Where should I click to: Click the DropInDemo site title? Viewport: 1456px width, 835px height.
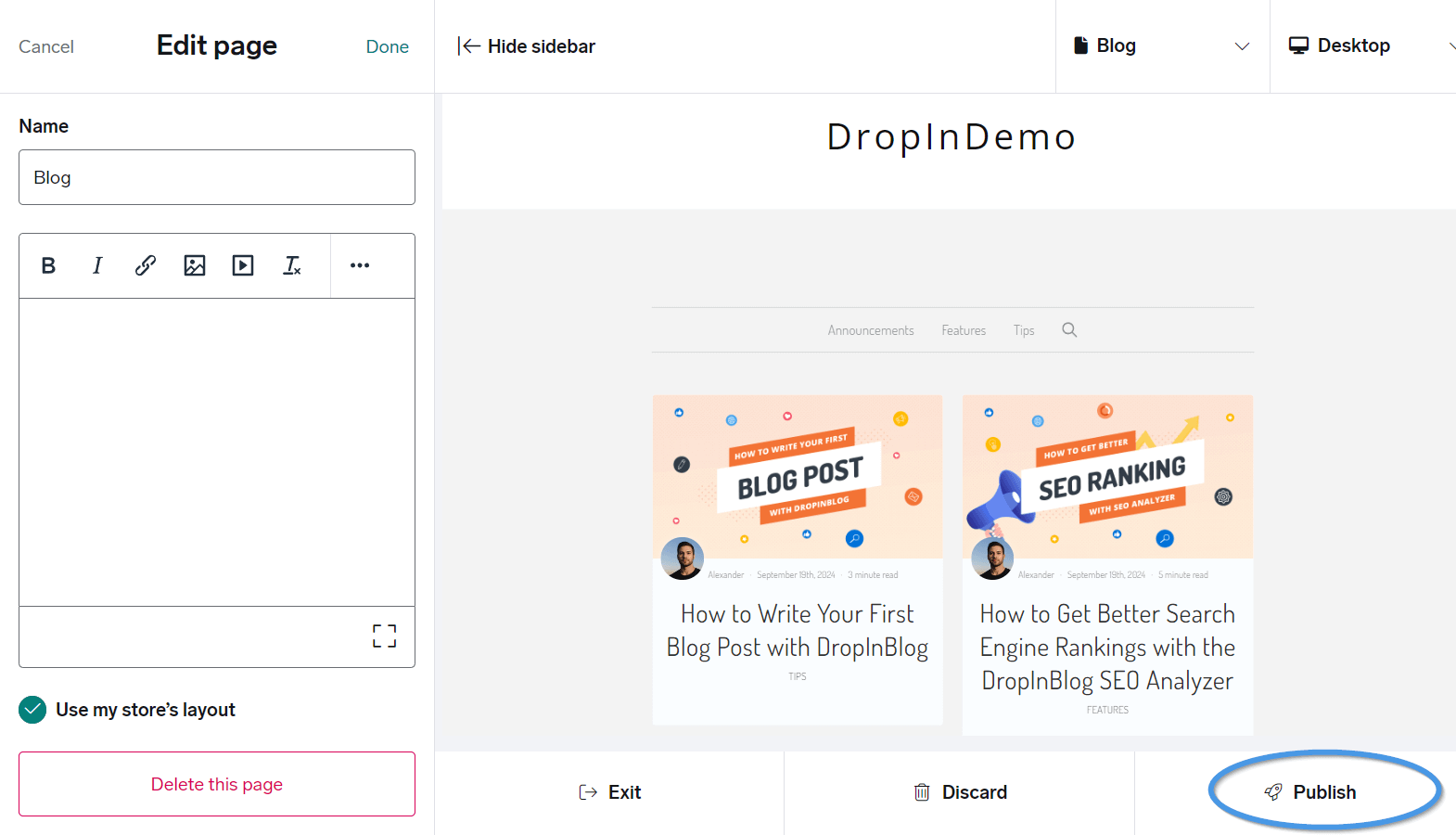[x=952, y=137]
